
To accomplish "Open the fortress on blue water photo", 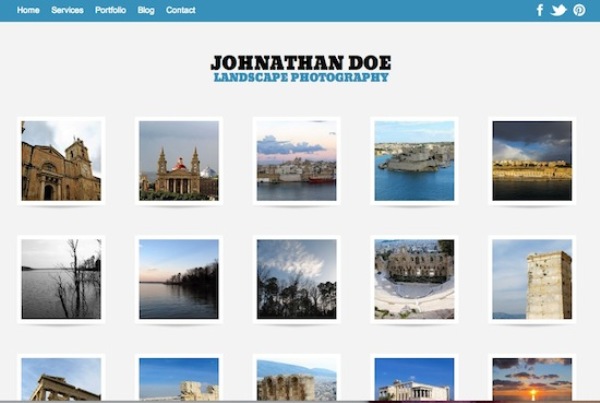I will coord(414,161).
